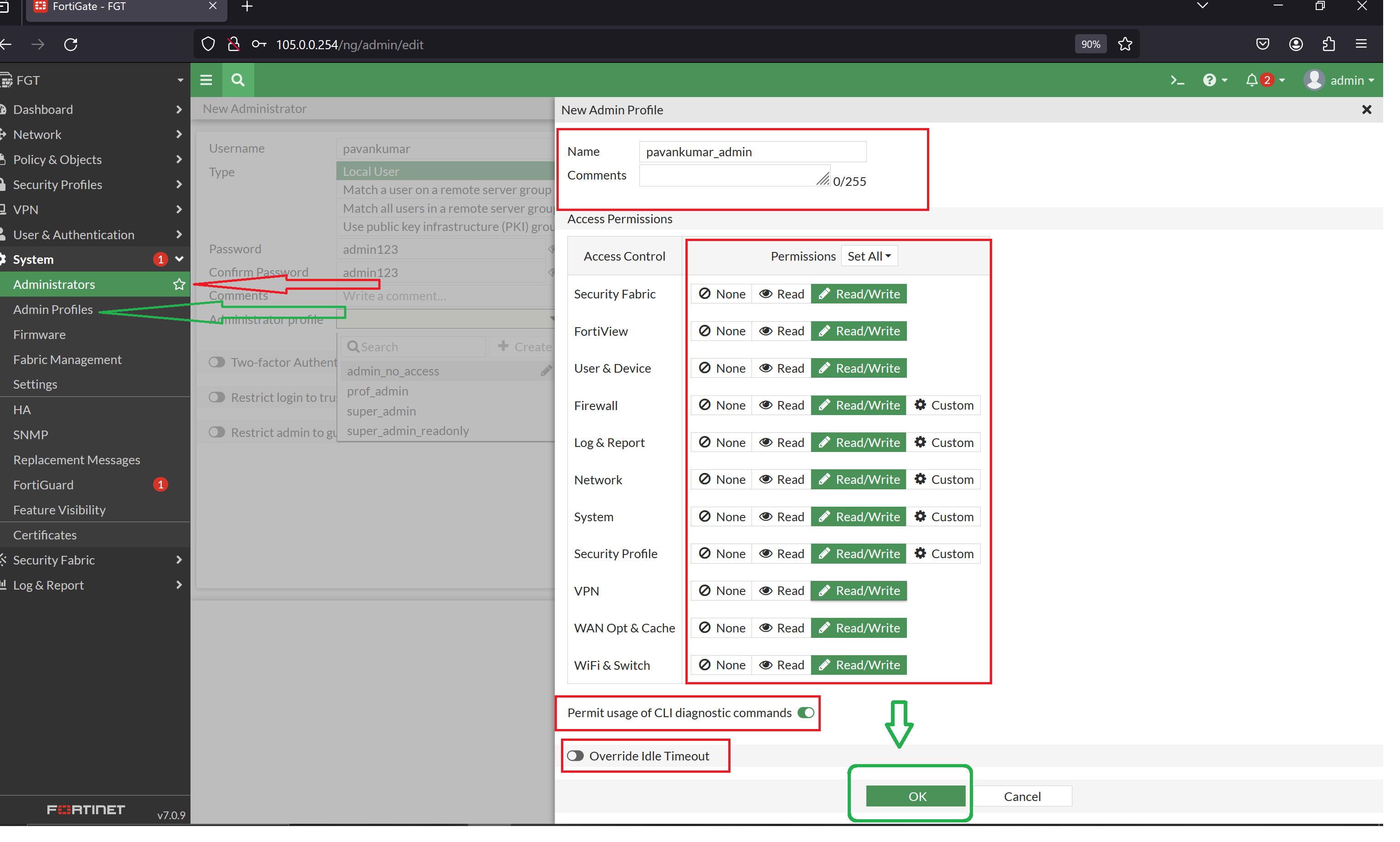The width and height of the screenshot is (1400, 842).
Task: Click the notifications bell icon
Action: pos(1251,81)
